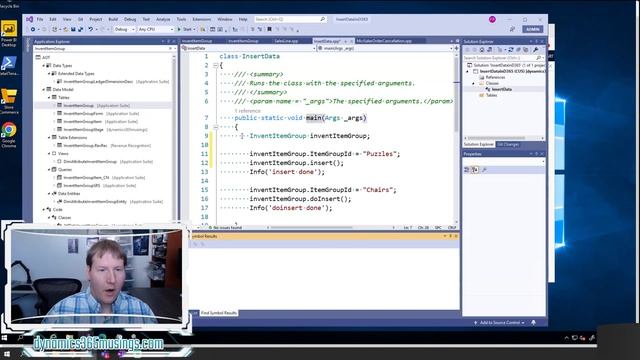Select InventItemGroup.RevRec table extension
This screenshot has width=640, height=360.
(85, 146)
